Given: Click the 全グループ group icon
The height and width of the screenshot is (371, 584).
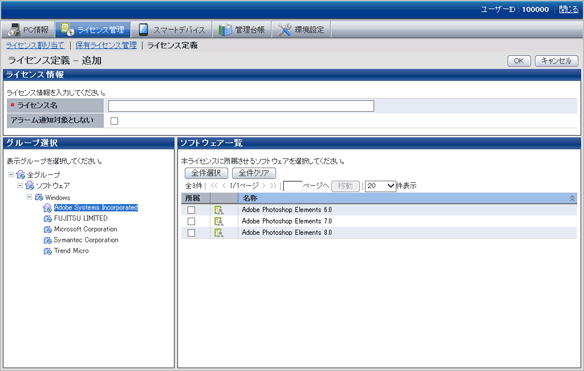Looking at the screenshot, I should tap(21, 175).
